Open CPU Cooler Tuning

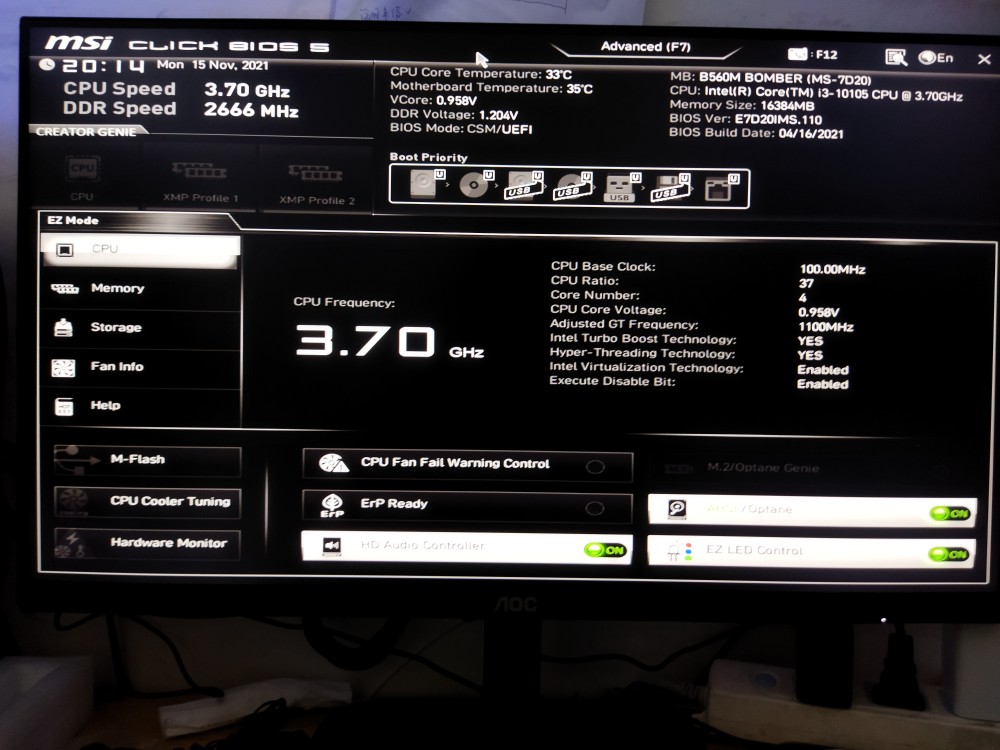[147, 502]
